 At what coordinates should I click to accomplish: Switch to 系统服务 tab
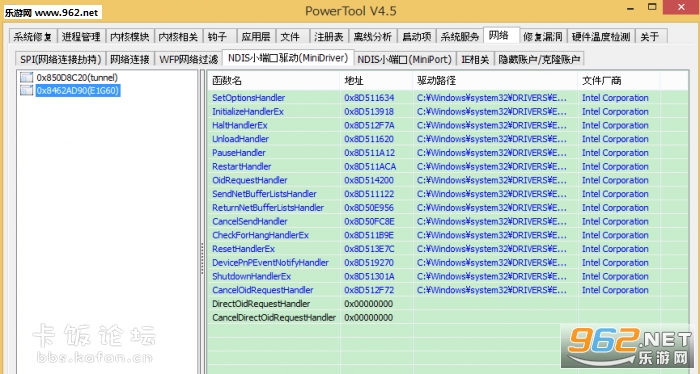coord(460,37)
